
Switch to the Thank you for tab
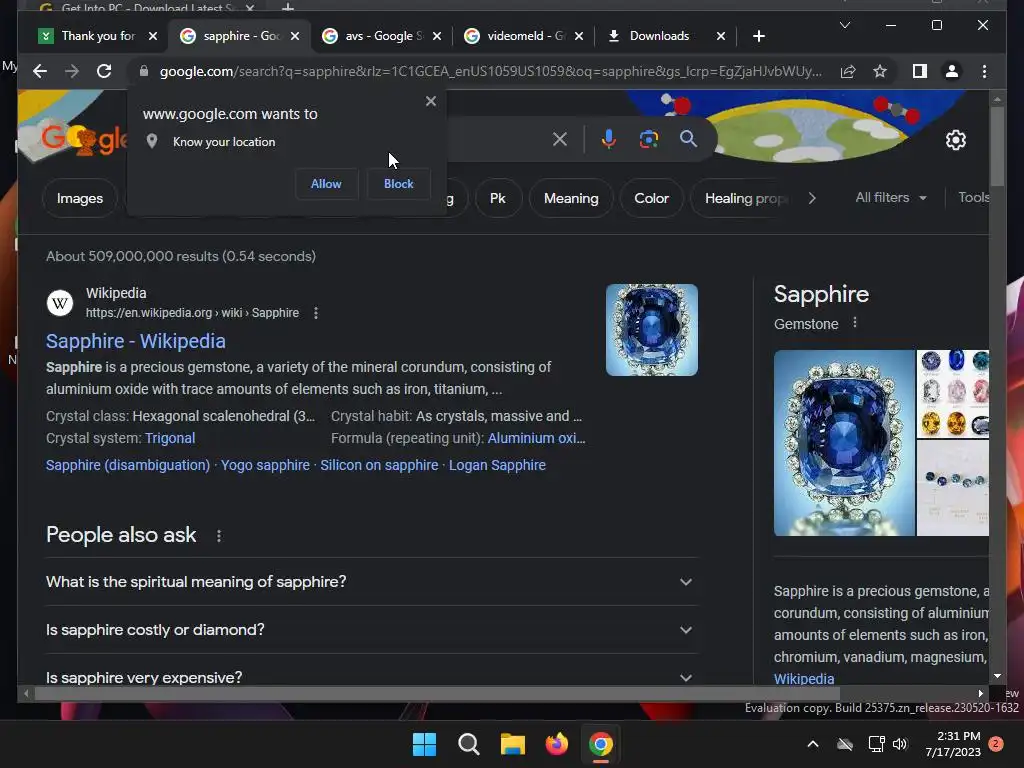(x=97, y=36)
